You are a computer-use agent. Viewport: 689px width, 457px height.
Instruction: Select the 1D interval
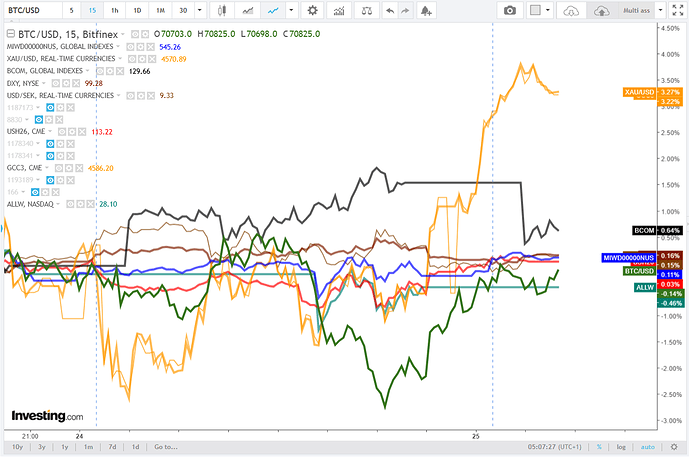pyautogui.click(x=137, y=10)
